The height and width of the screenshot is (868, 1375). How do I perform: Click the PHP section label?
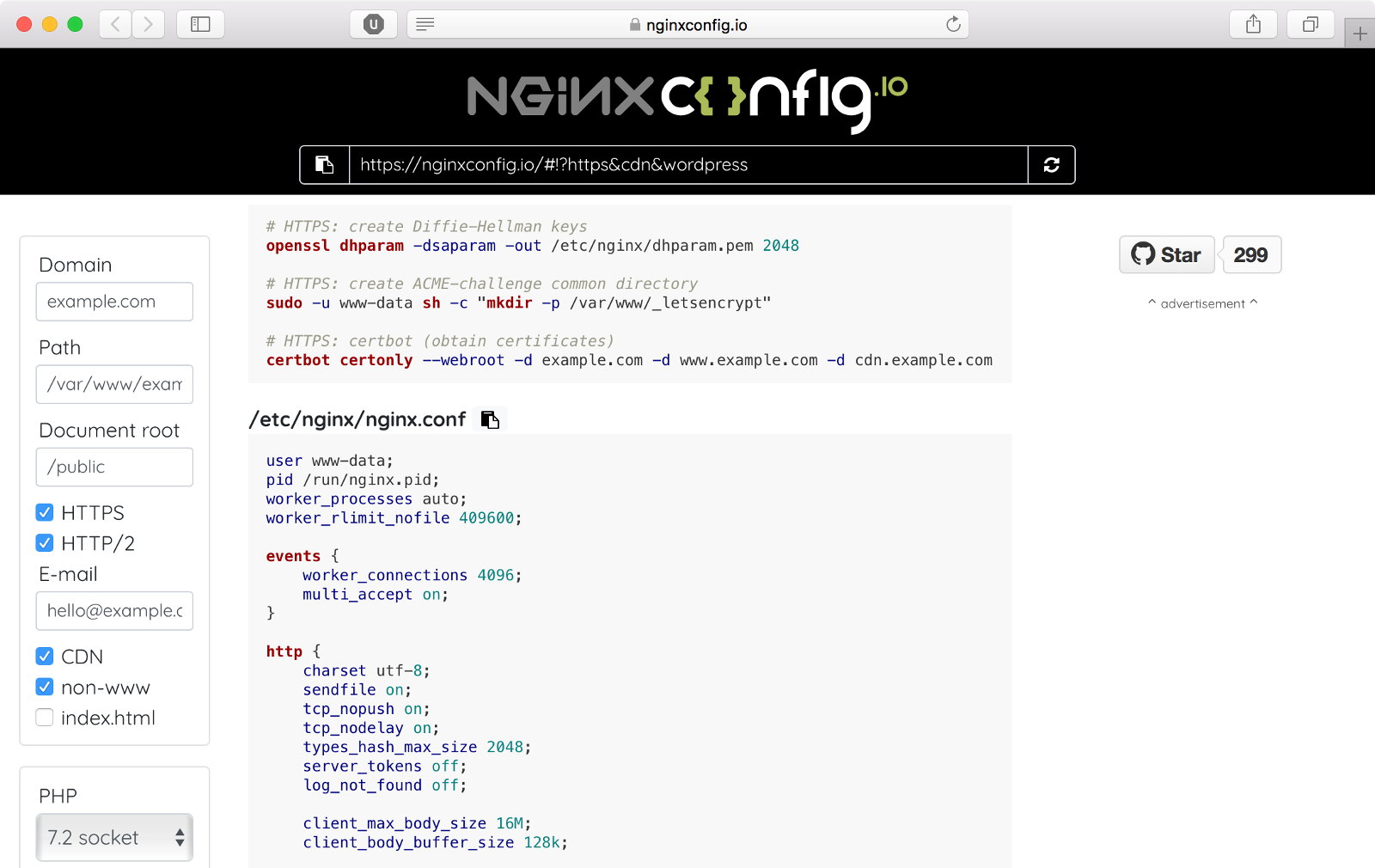[58, 796]
